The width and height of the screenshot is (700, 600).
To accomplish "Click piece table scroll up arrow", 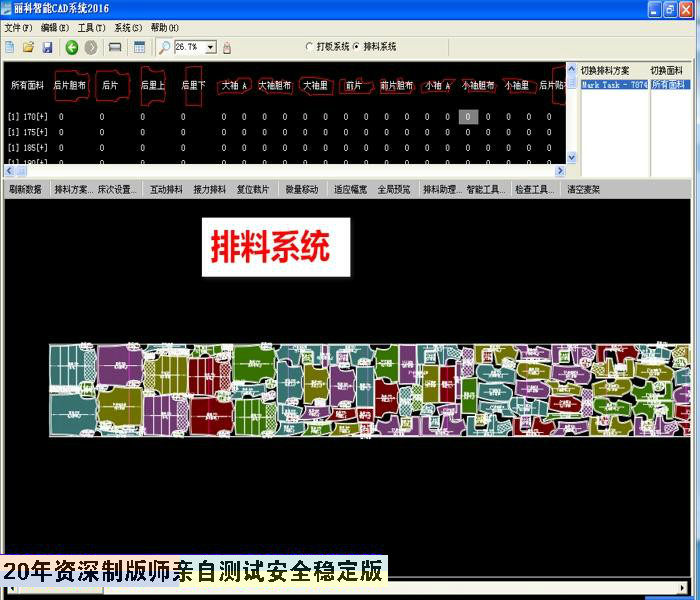I will tap(571, 69).
